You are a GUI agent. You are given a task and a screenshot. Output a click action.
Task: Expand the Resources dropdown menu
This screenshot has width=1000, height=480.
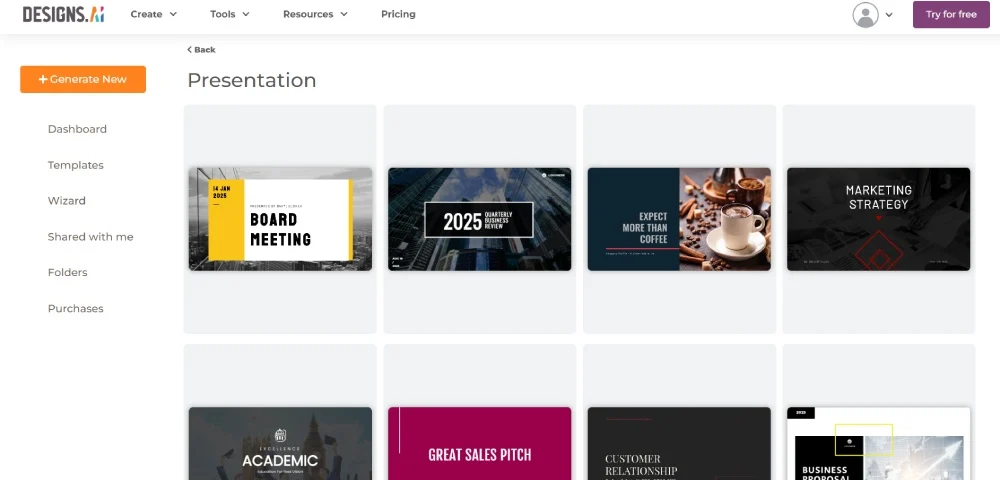pos(315,15)
